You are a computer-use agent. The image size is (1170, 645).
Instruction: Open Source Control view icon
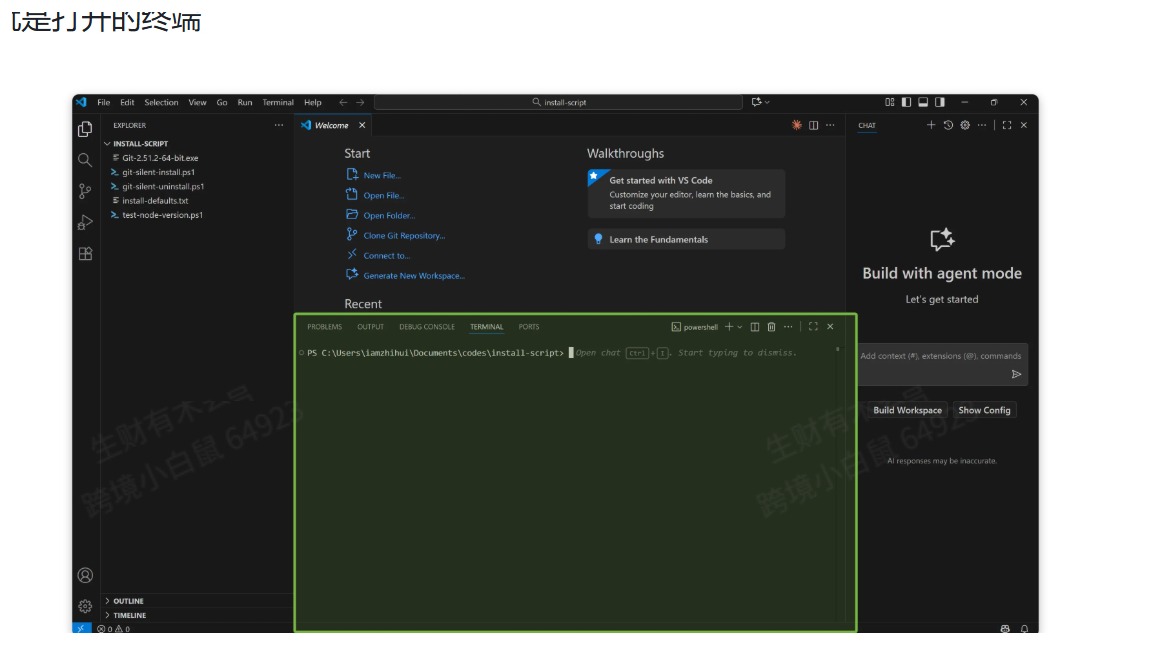point(85,191)
